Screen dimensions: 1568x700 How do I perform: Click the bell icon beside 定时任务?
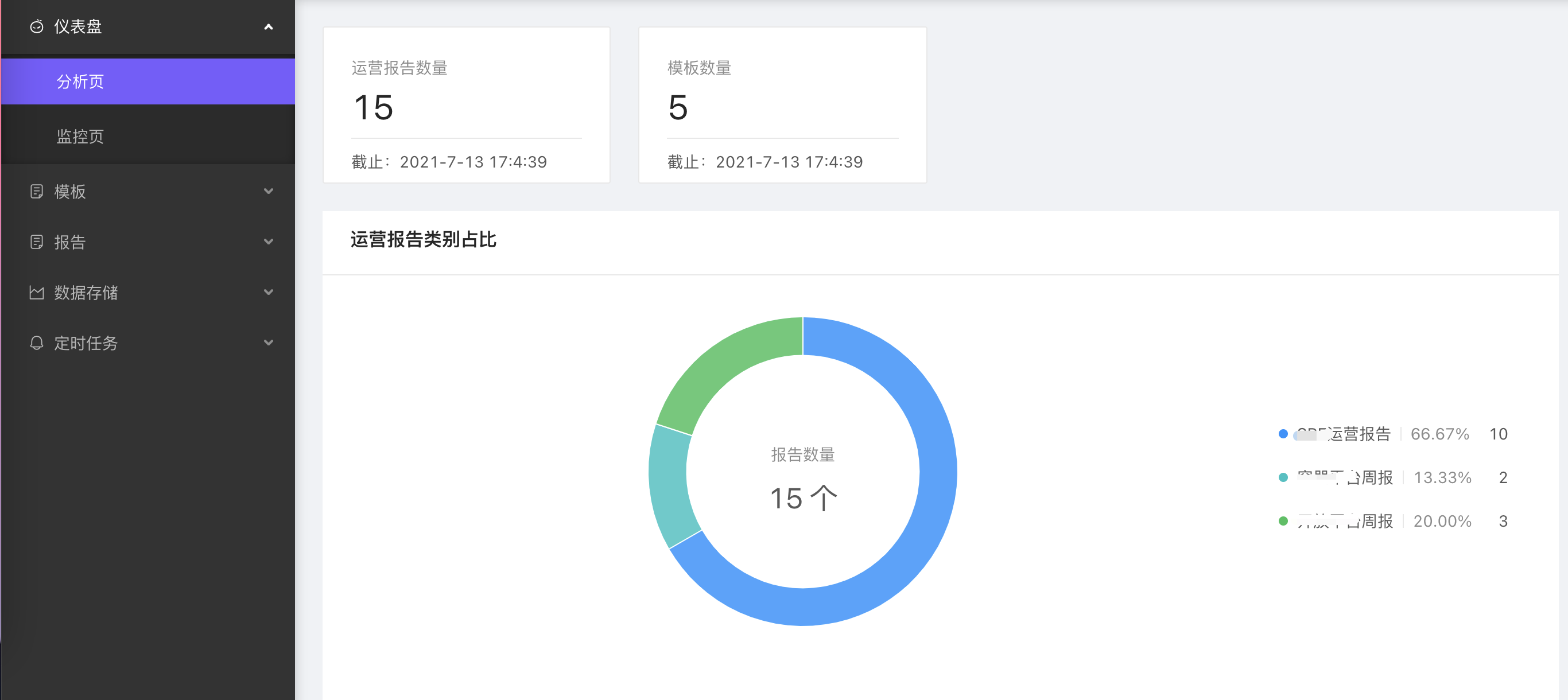37,343
